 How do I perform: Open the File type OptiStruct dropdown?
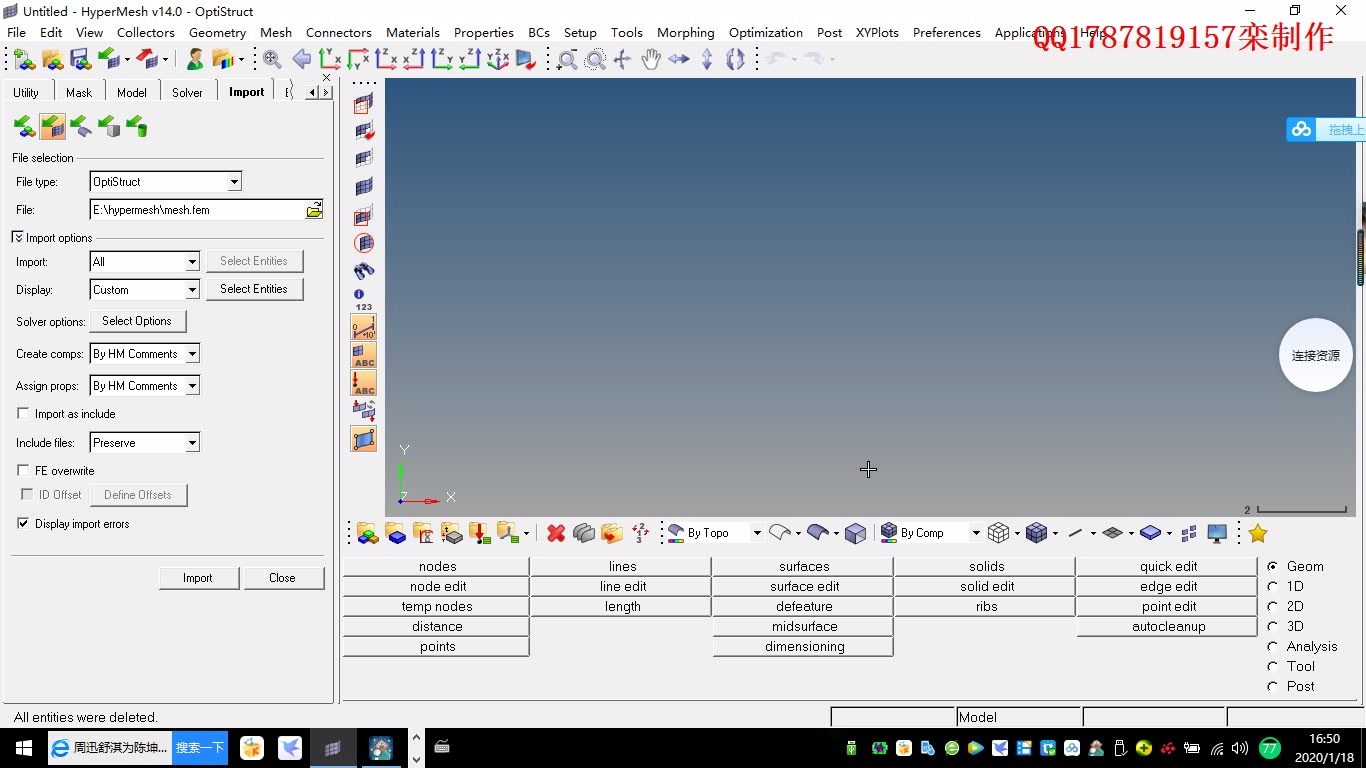pos(234,182)
